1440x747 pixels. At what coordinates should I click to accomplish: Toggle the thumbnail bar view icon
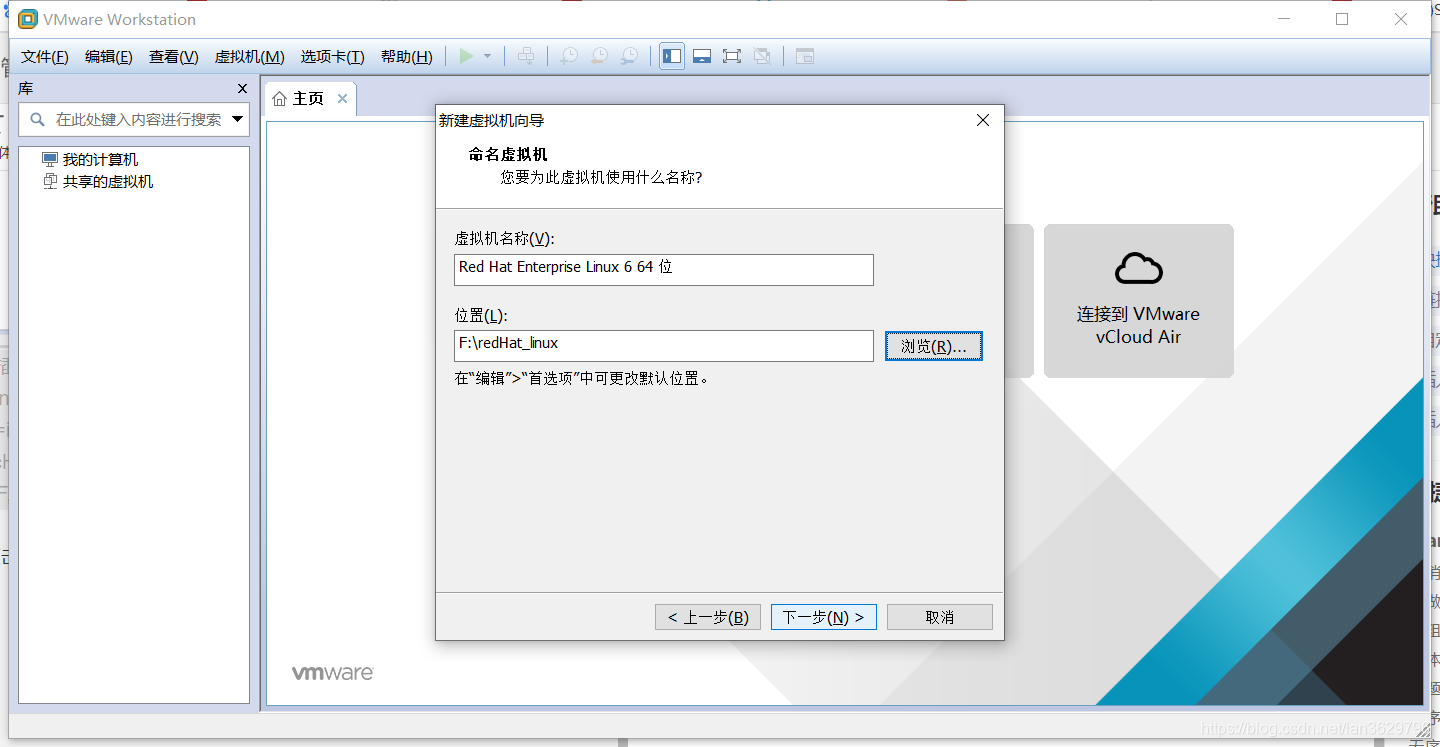point(702,56)
